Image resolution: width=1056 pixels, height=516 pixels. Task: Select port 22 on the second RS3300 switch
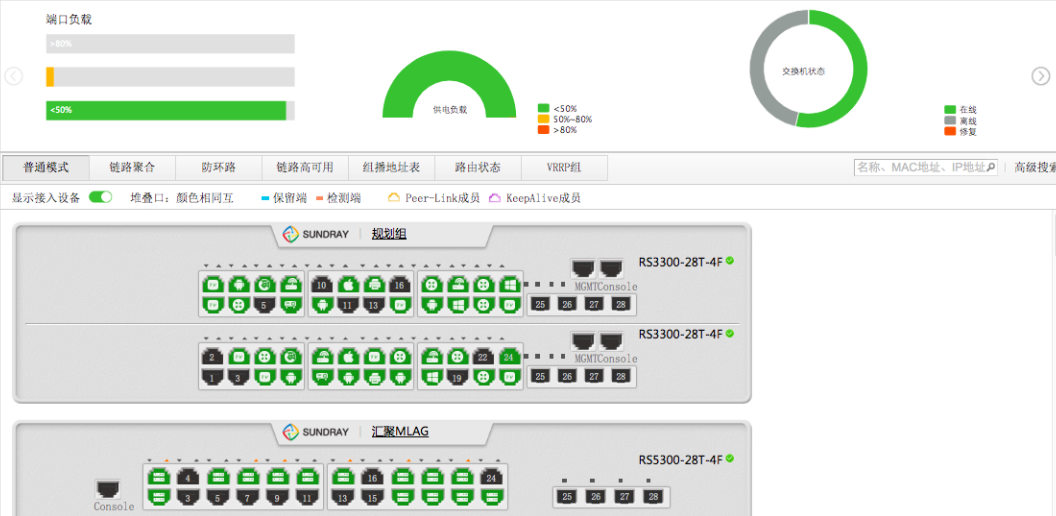(x=483, y=357)
